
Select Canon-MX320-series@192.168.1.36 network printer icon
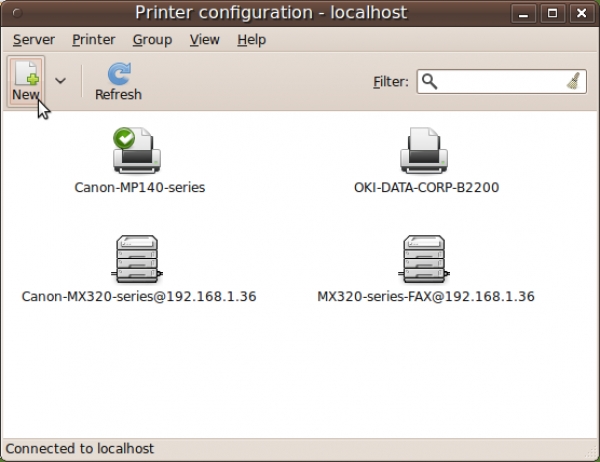coord(137,259)
